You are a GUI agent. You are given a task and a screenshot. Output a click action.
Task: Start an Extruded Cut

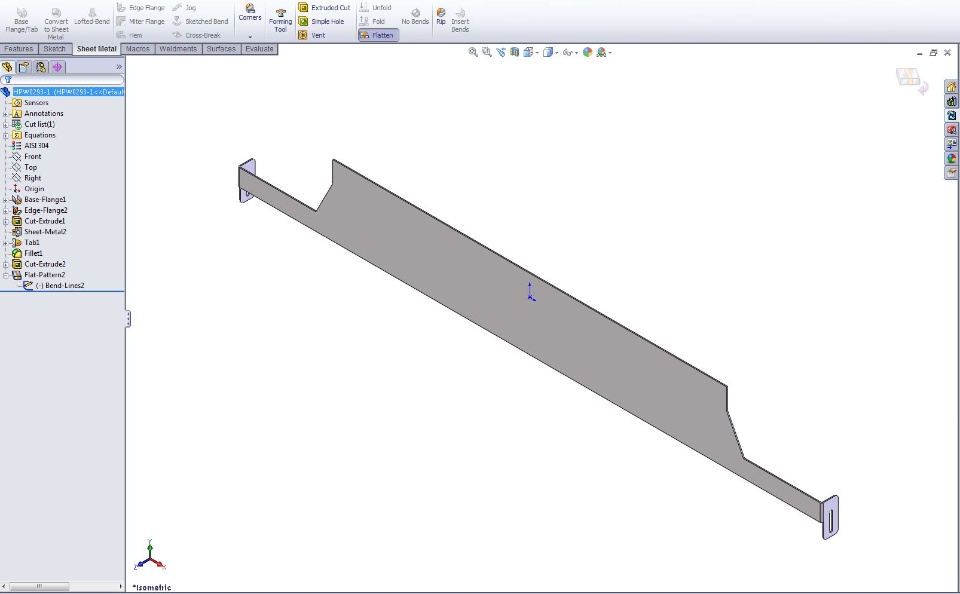click(324, 7)
